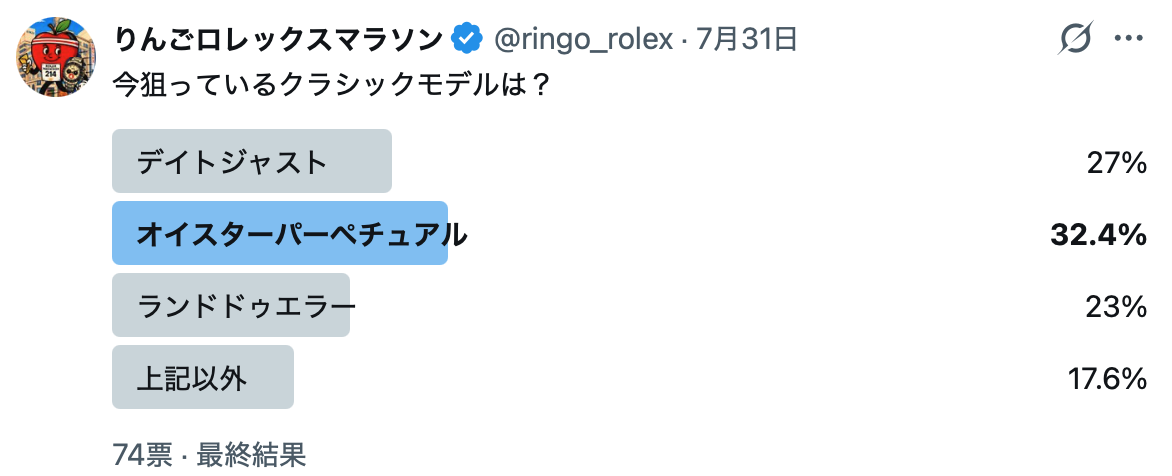Image resolution: width=1172 pixels, height=476 pixels.
Task: Open the 7月31日 post timestamp
Action: [747, 40]
